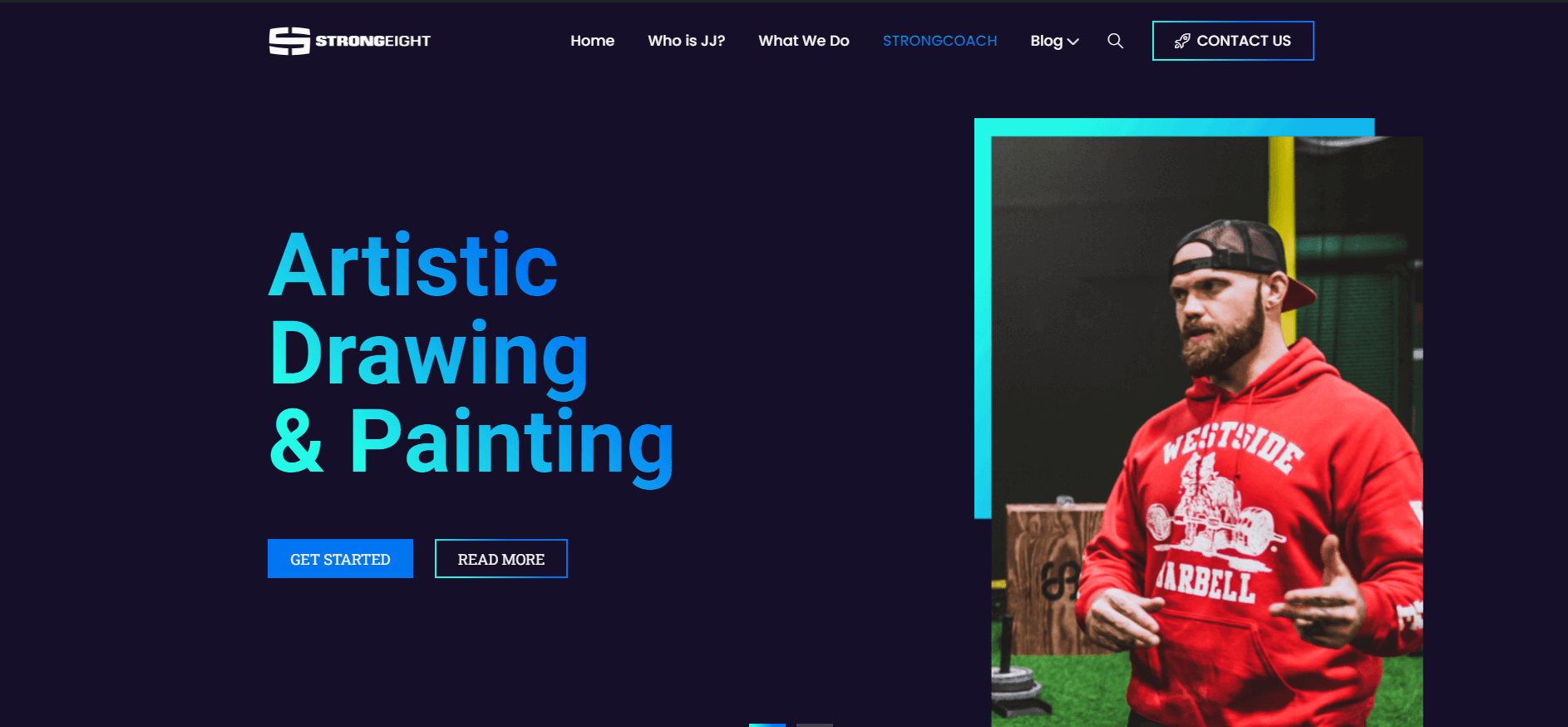Viewport: 1568px width, 727px height.
Task: Open the Who is JJ? page
Action: click(x=686, y=41)
